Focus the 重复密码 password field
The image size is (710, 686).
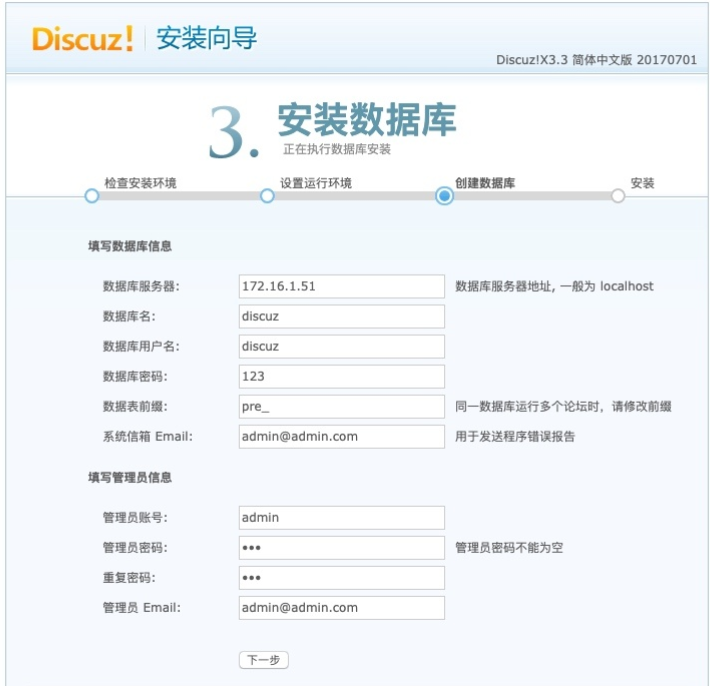tap(341, 578)
